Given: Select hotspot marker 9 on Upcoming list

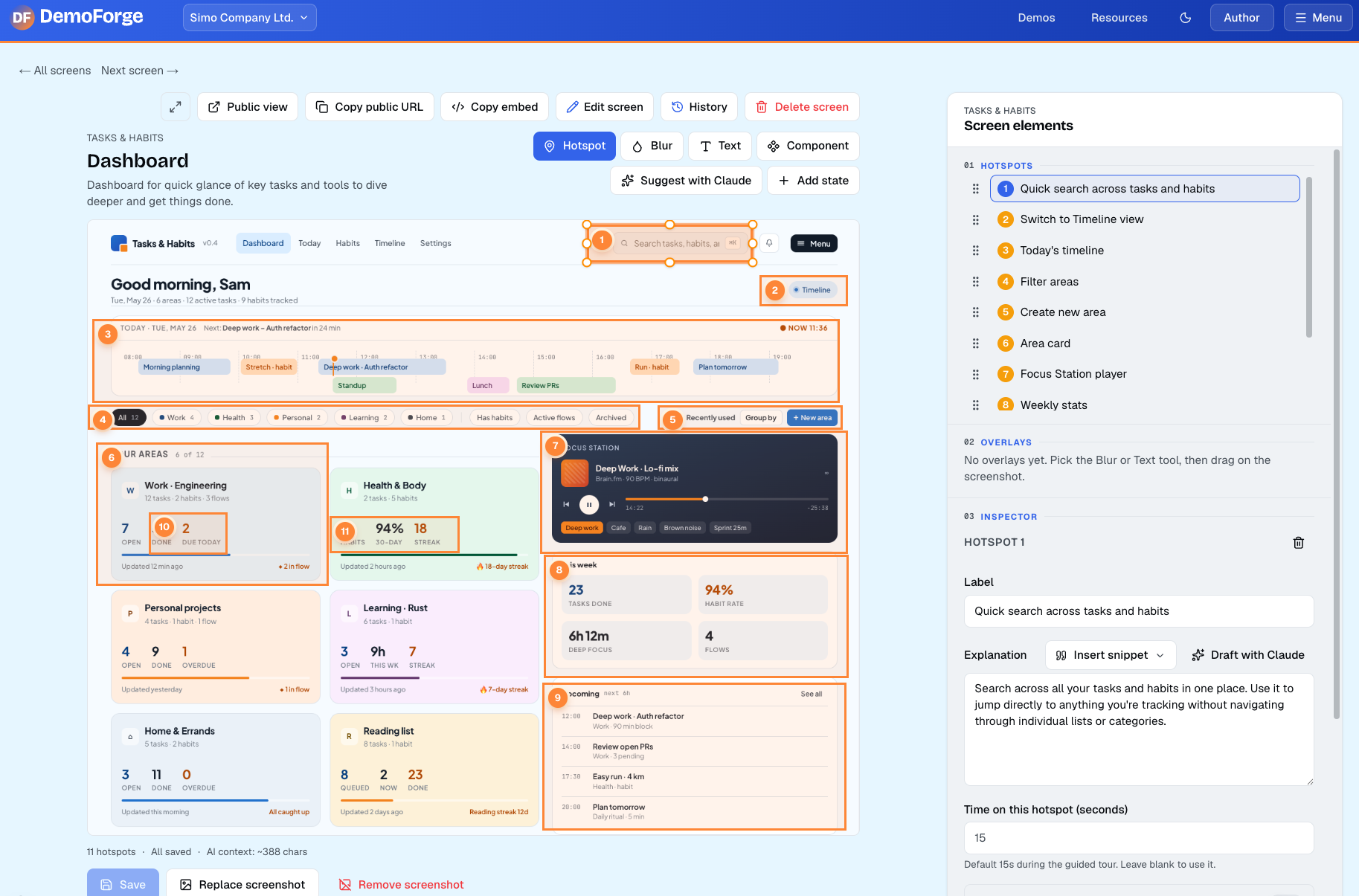Looking at the screenshot, I should click(x=558, y=698).
